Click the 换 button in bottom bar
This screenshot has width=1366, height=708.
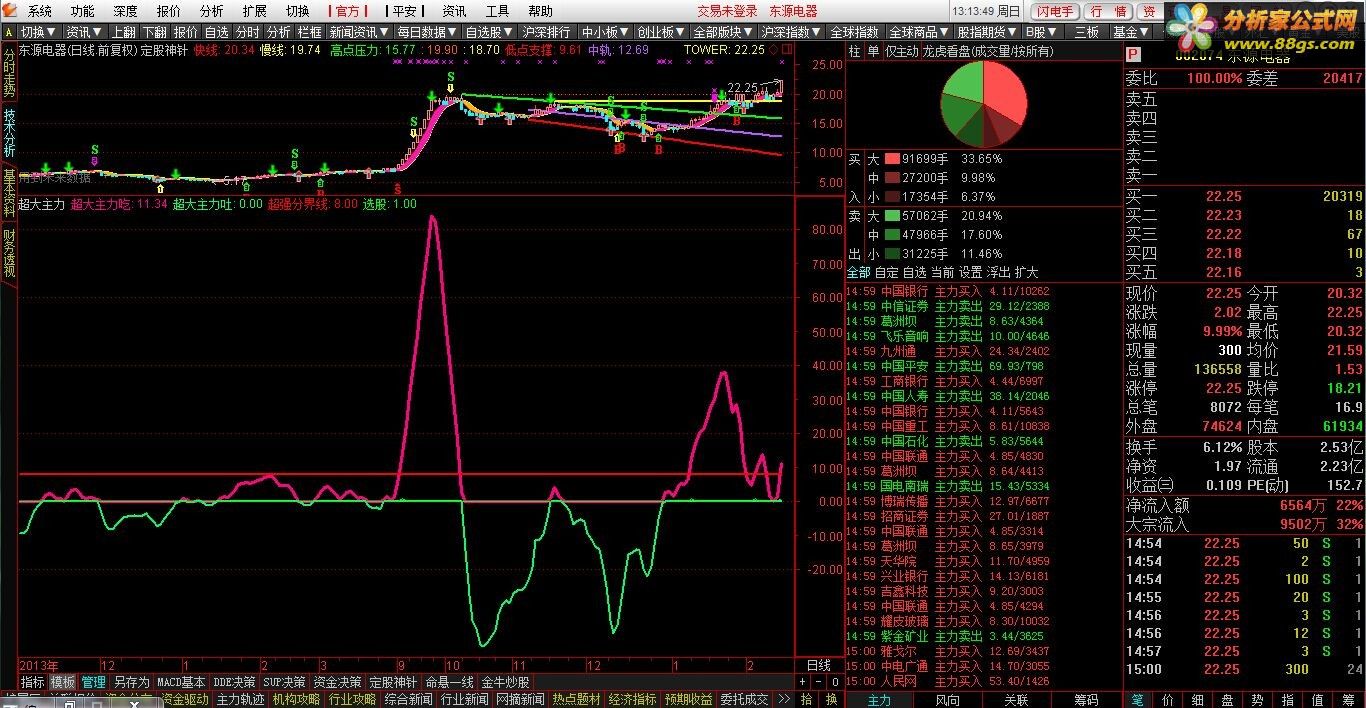pyautogui.click(x=831, y=699)
